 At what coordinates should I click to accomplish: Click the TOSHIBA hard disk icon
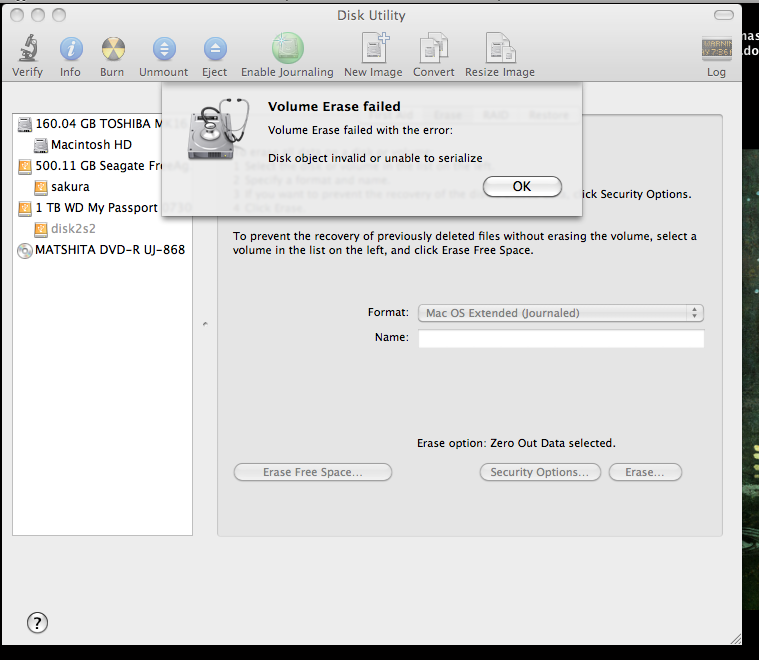tap(25, 124)
